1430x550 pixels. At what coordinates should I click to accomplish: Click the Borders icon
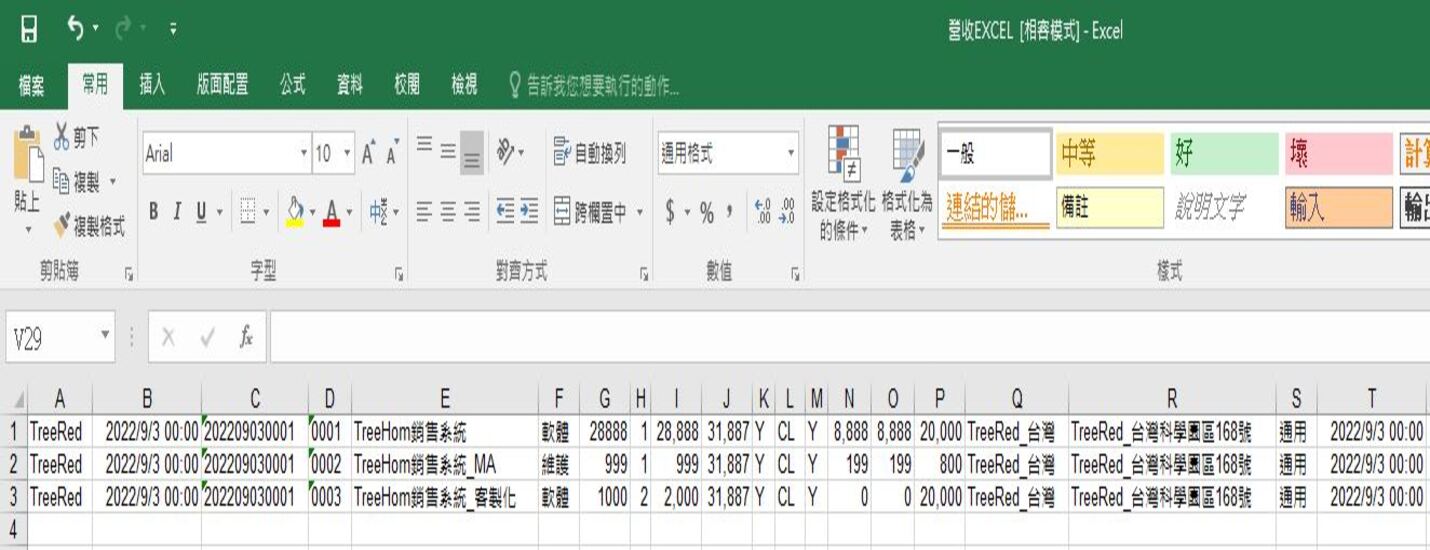click(247, 211)
